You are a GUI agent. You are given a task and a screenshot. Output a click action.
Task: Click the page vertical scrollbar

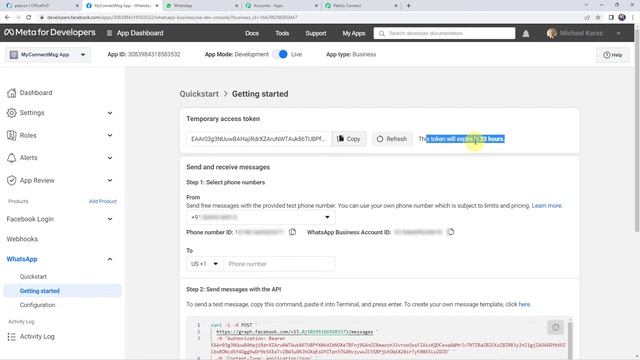(x=636, y=131)
